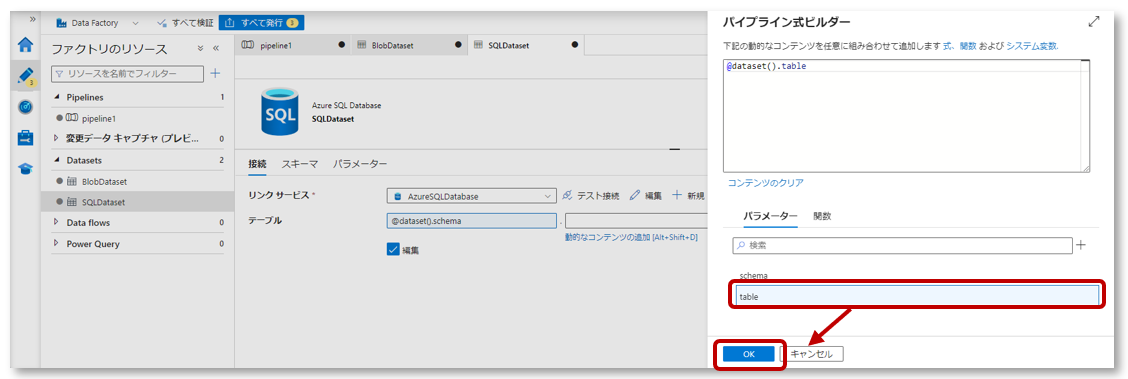Click the すべて発行 publish button
1128x379 pixels.
pos(261,23)
